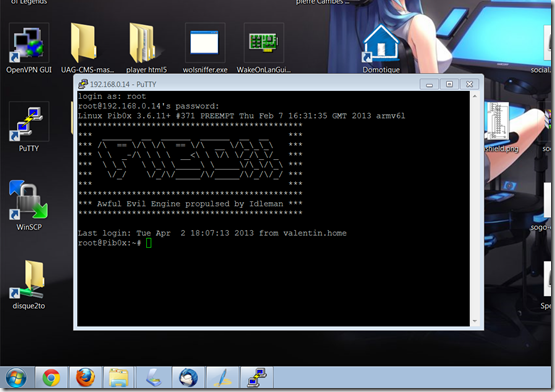Select the PuTTY taskbar button
The image size is (555, 392).
pyautogui.click(x=257, y=377)
